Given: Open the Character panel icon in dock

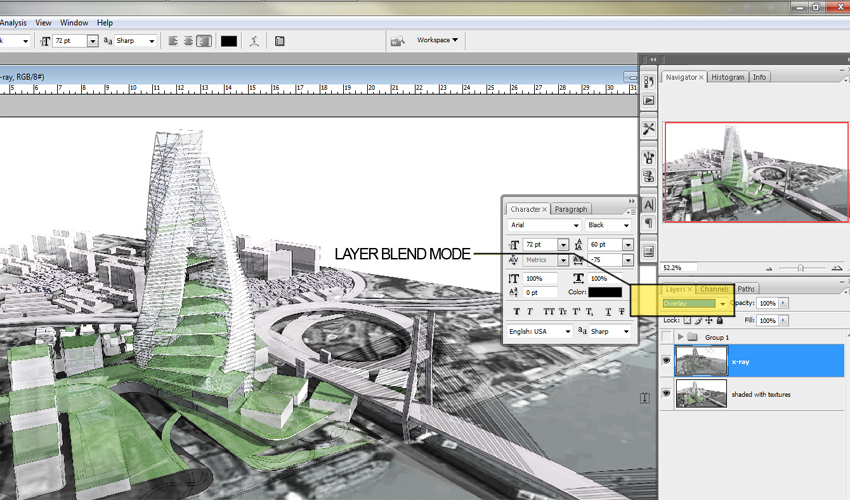Looking at the screenshot, I should [648, 205].
